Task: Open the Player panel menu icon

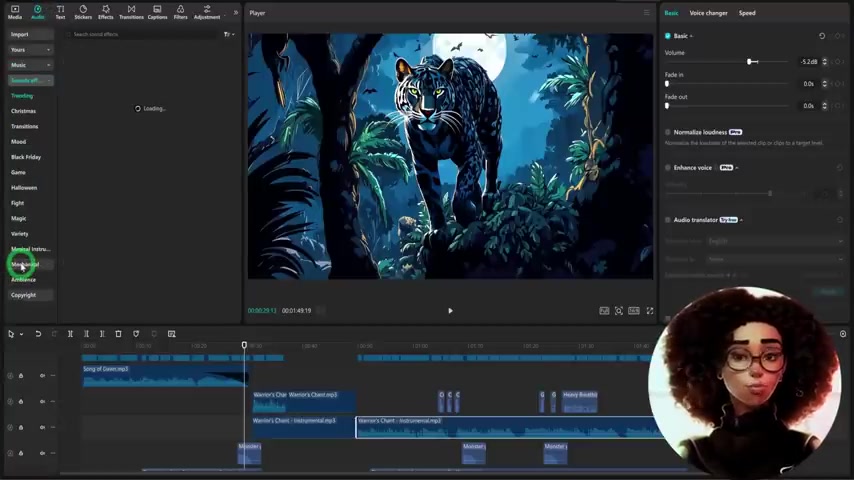Action: pyautogui.click(x=646, y=13)
